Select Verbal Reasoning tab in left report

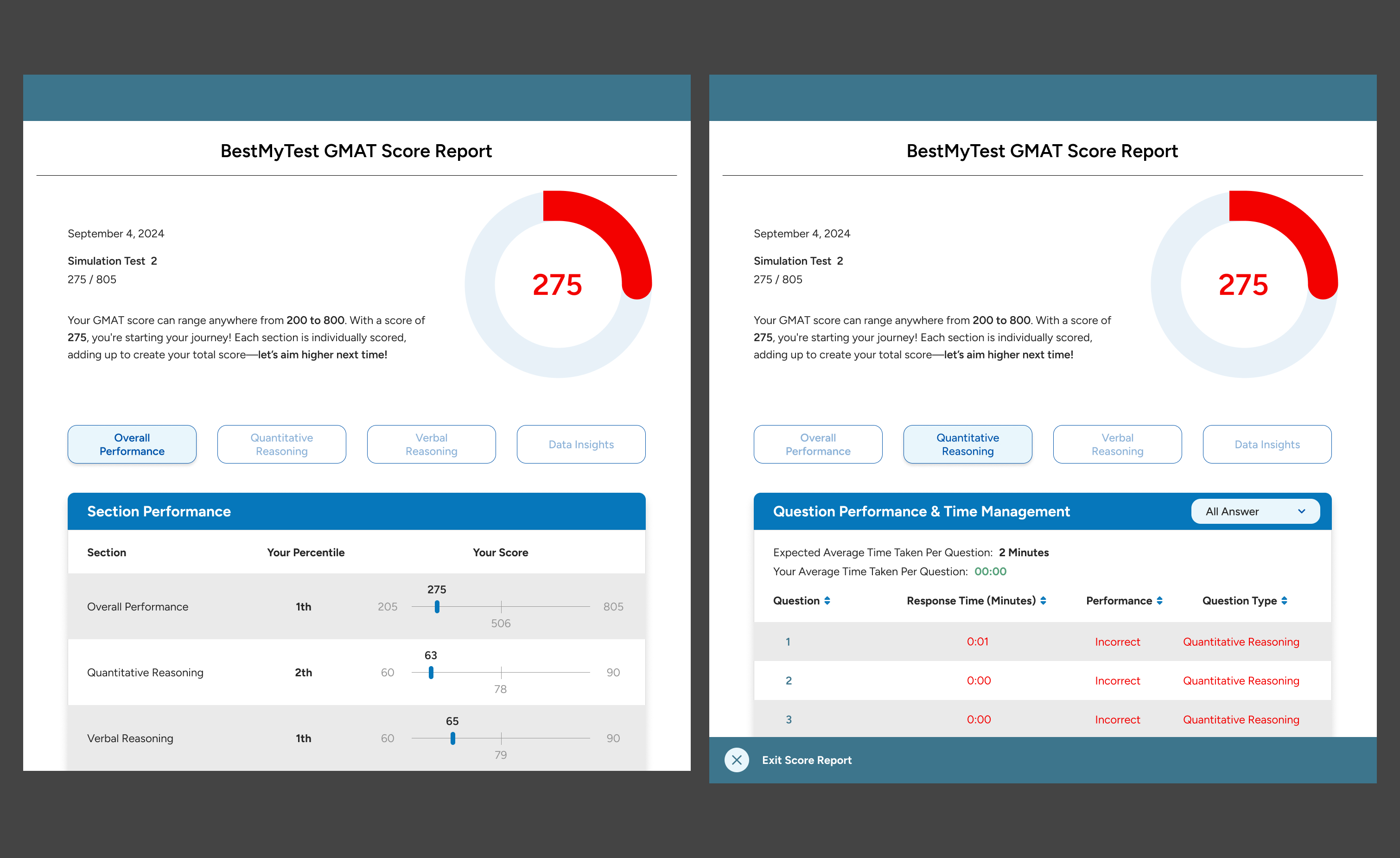click(x=431, y=445)
